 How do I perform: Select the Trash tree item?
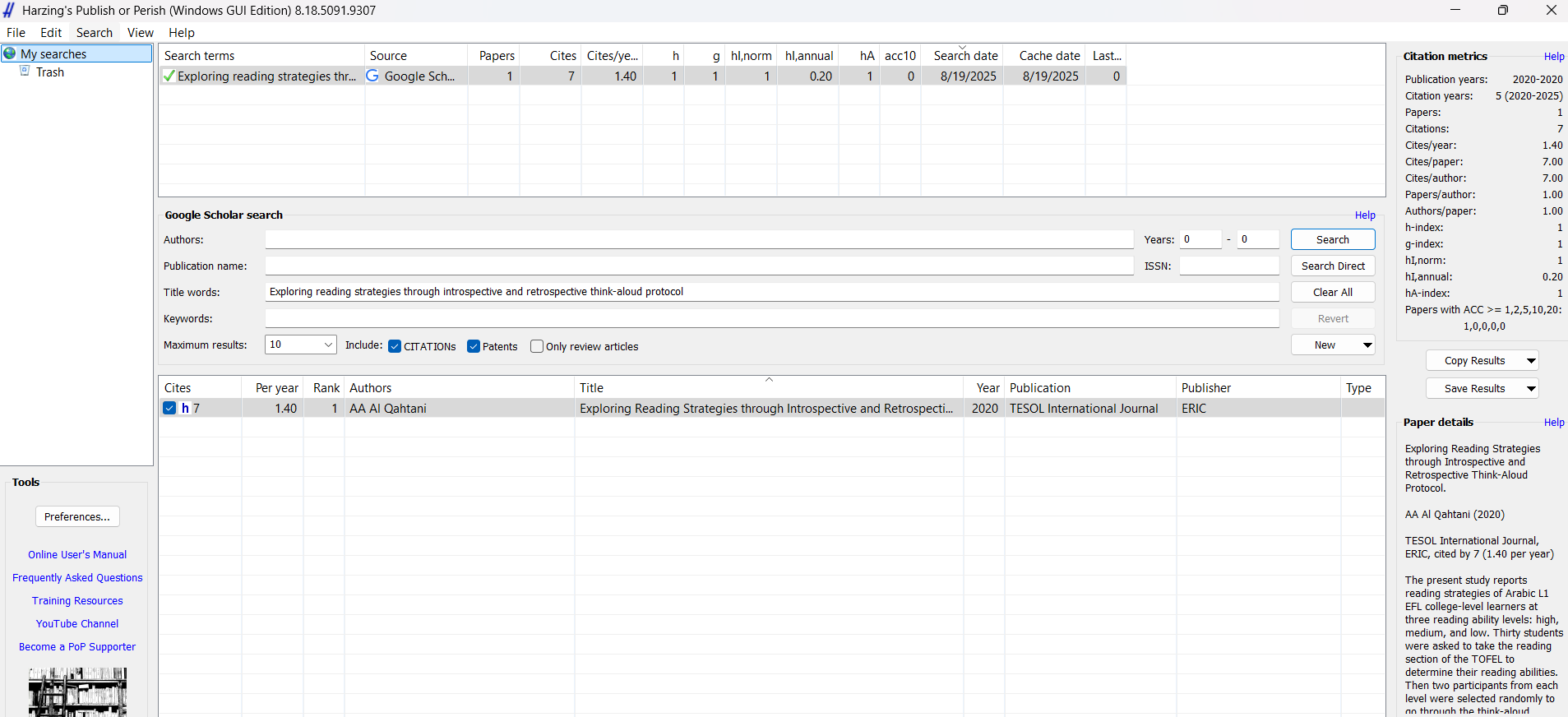[49, 72]
